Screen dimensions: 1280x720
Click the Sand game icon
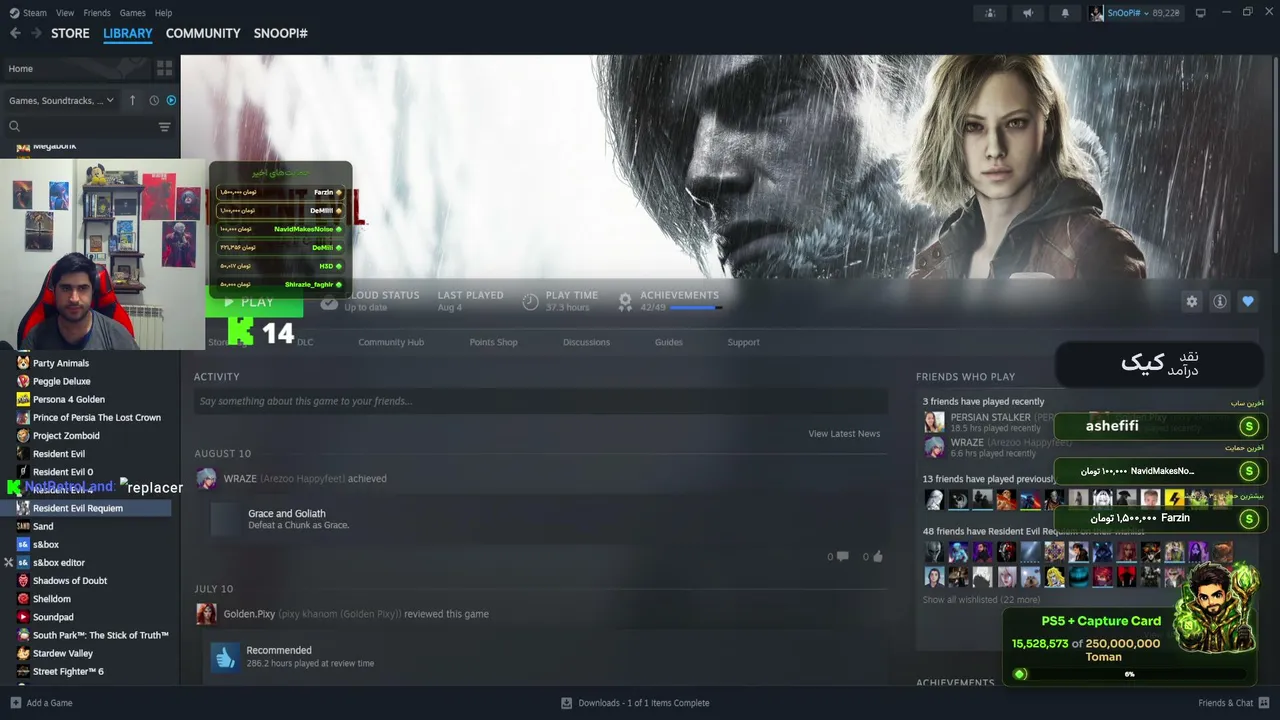click(23, 526)
